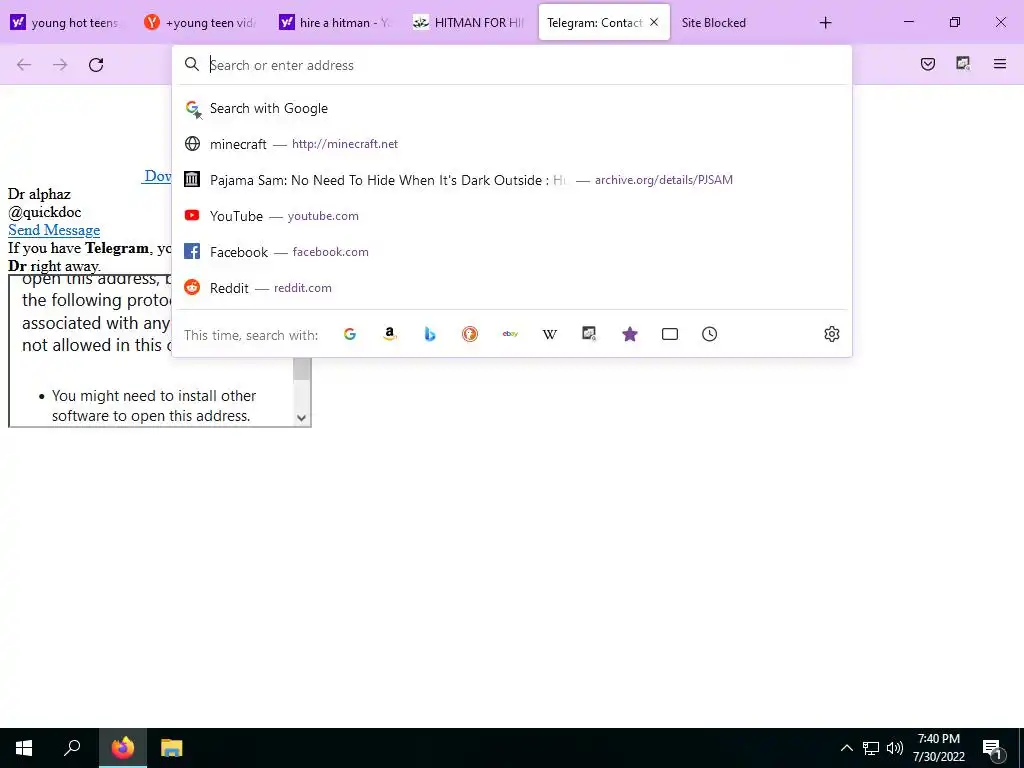1024x768 pixels.
Task: Choose Search with Google suggestion
Action: pyautogui.click(x=512, y=108)
